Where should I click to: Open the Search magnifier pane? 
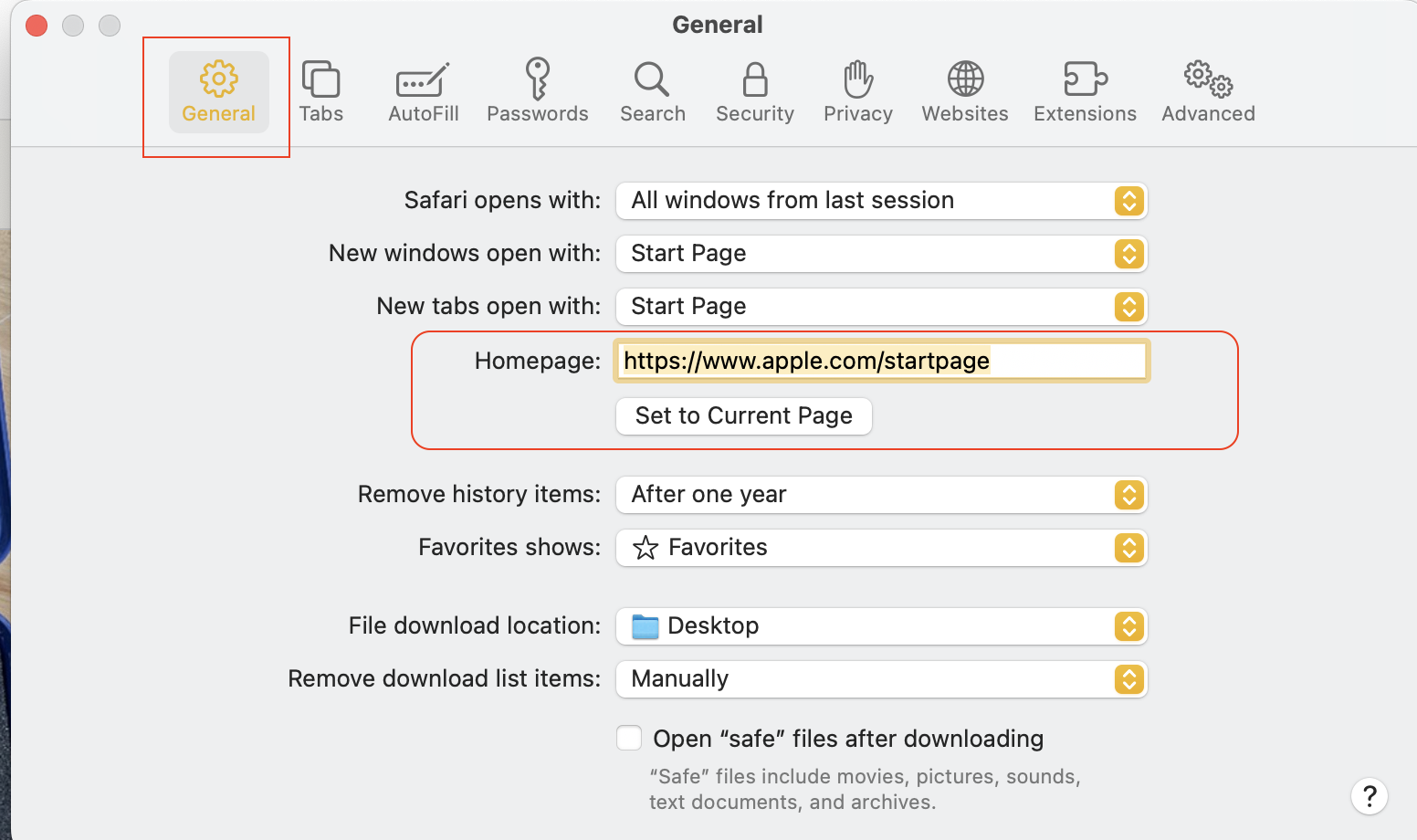tap(652, 91)
